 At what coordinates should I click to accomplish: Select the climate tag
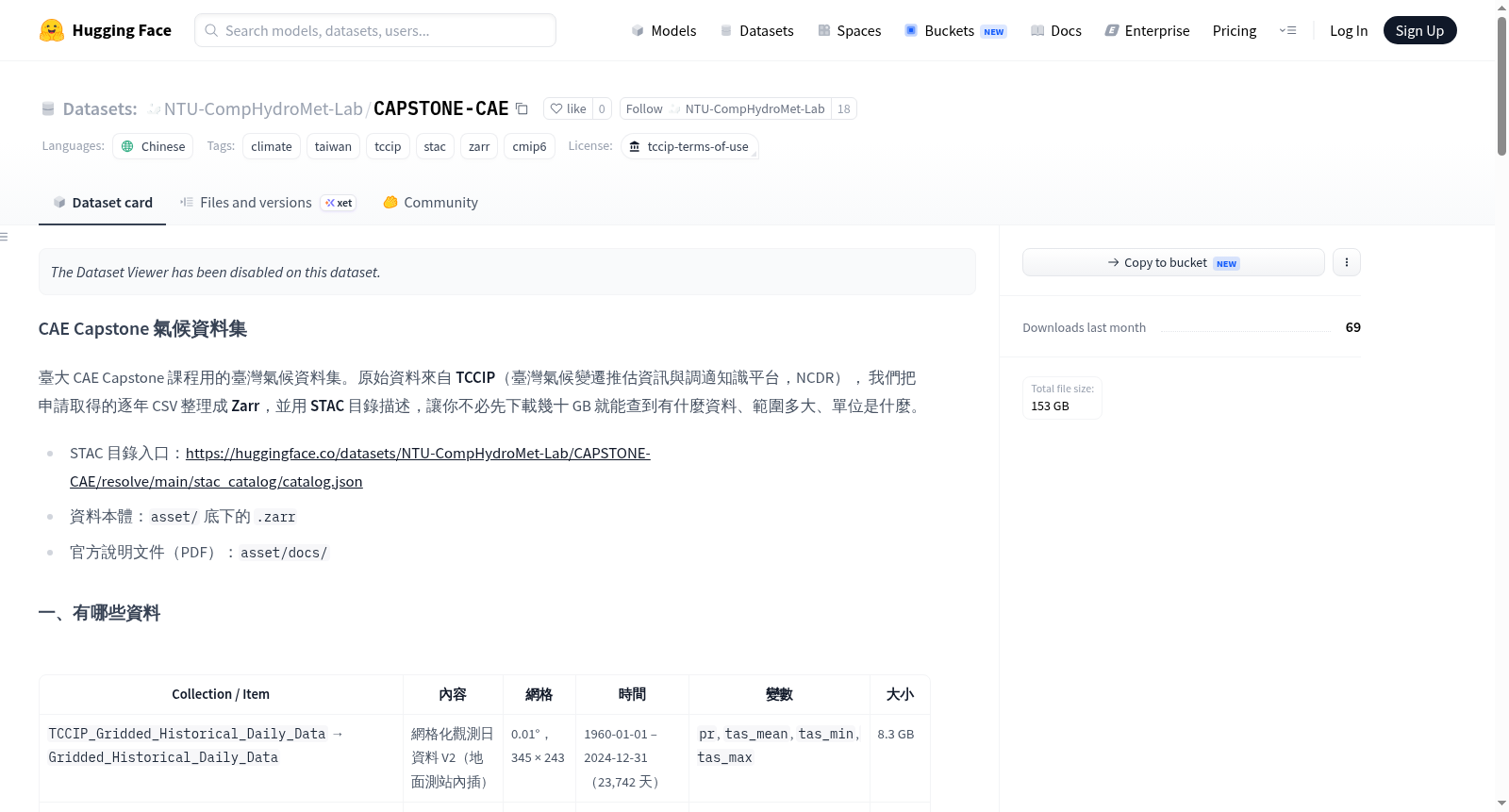(272, 146)
